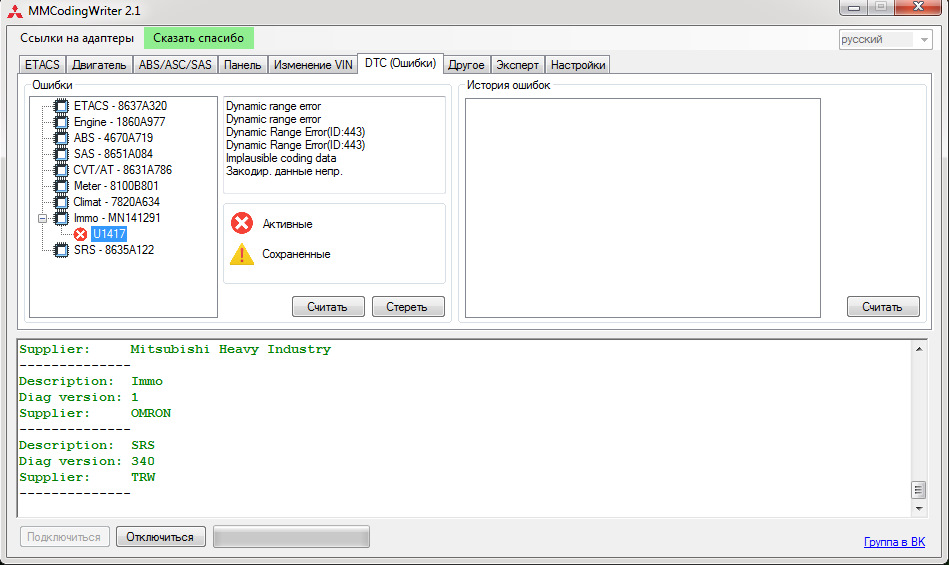Select the U1417 error code
The height and width of the screenshot is (565, 949).
109,234
